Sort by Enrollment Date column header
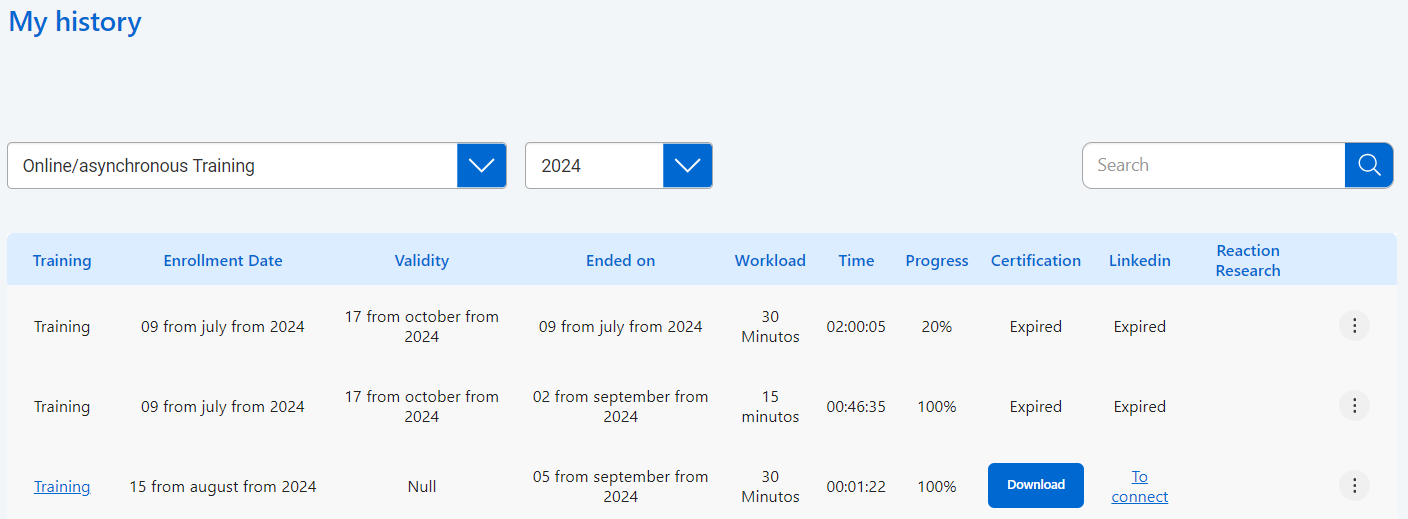The image size is (1408, 519). [x=223, y=261]
